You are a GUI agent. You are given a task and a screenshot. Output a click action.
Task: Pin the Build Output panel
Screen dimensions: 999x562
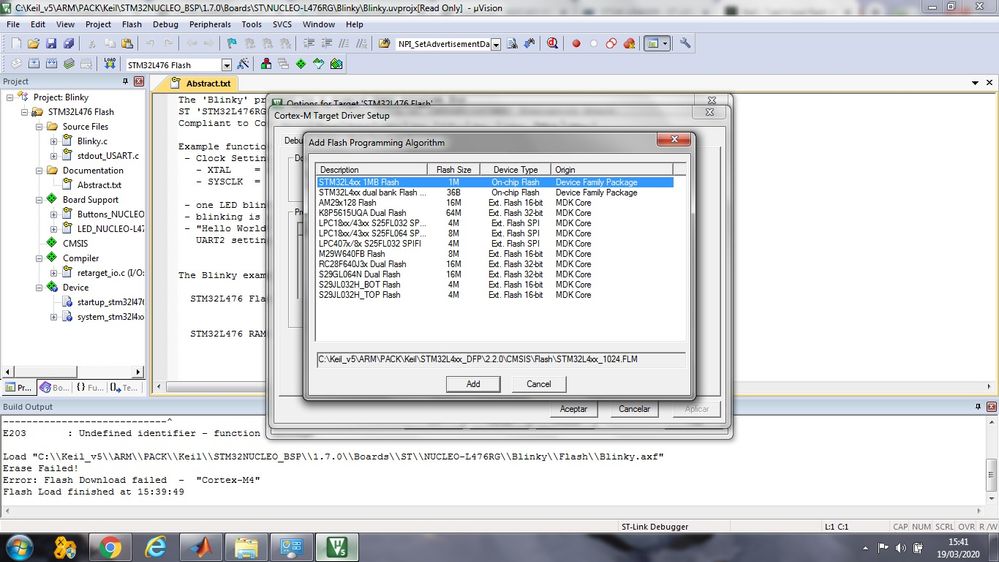978,407
